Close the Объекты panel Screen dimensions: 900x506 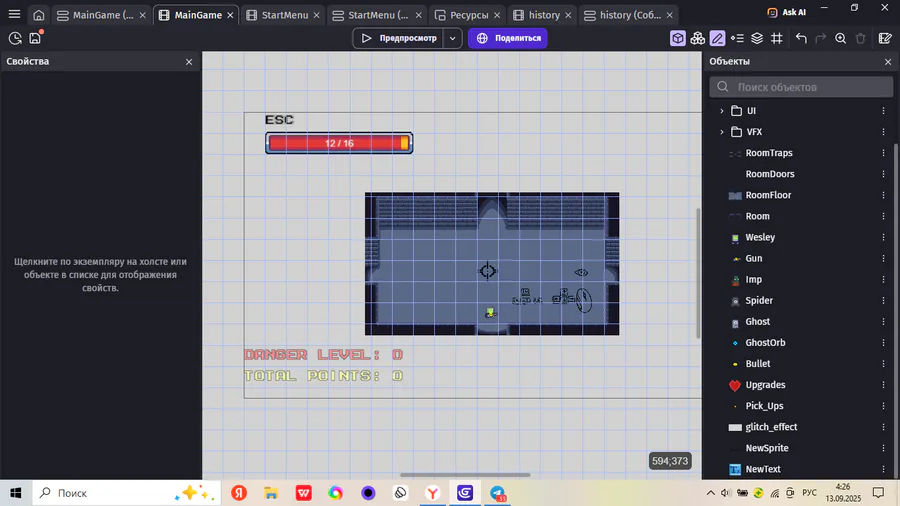(888, 62)
